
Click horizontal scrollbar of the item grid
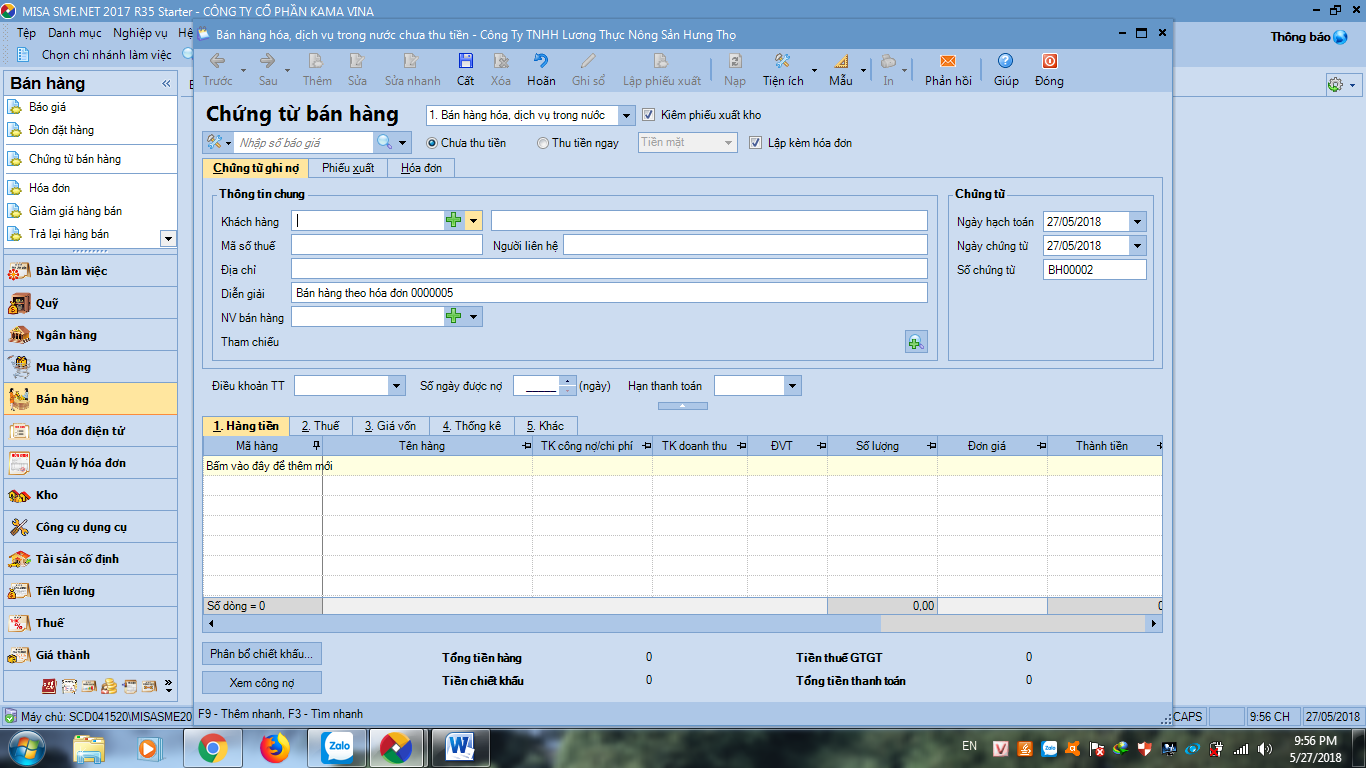[x=682, y=623]
